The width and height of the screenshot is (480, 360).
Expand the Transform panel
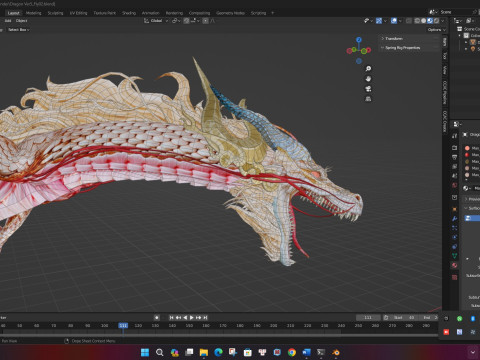pos(394,39)
